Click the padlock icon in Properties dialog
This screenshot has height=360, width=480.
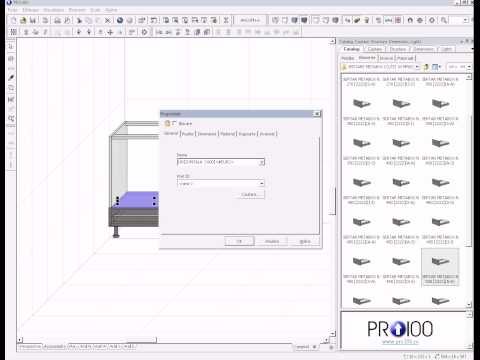pyautogui.click(x=167, y=123)
